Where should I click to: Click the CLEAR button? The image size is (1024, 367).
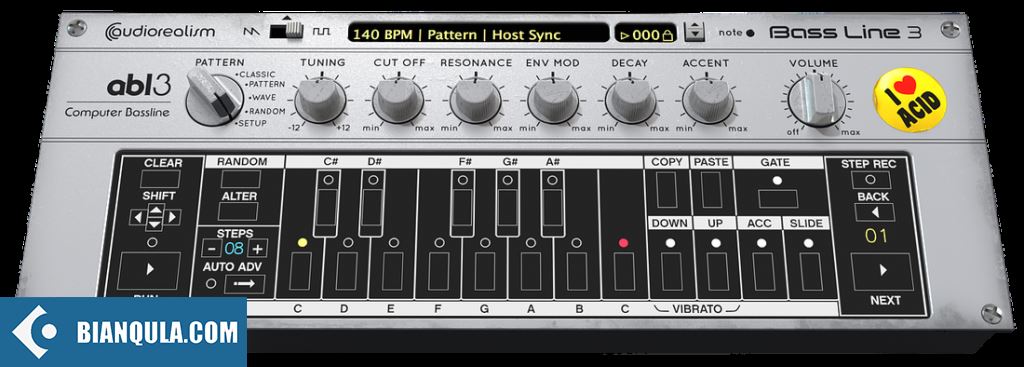pyautogui.click(x=160, y=179)
